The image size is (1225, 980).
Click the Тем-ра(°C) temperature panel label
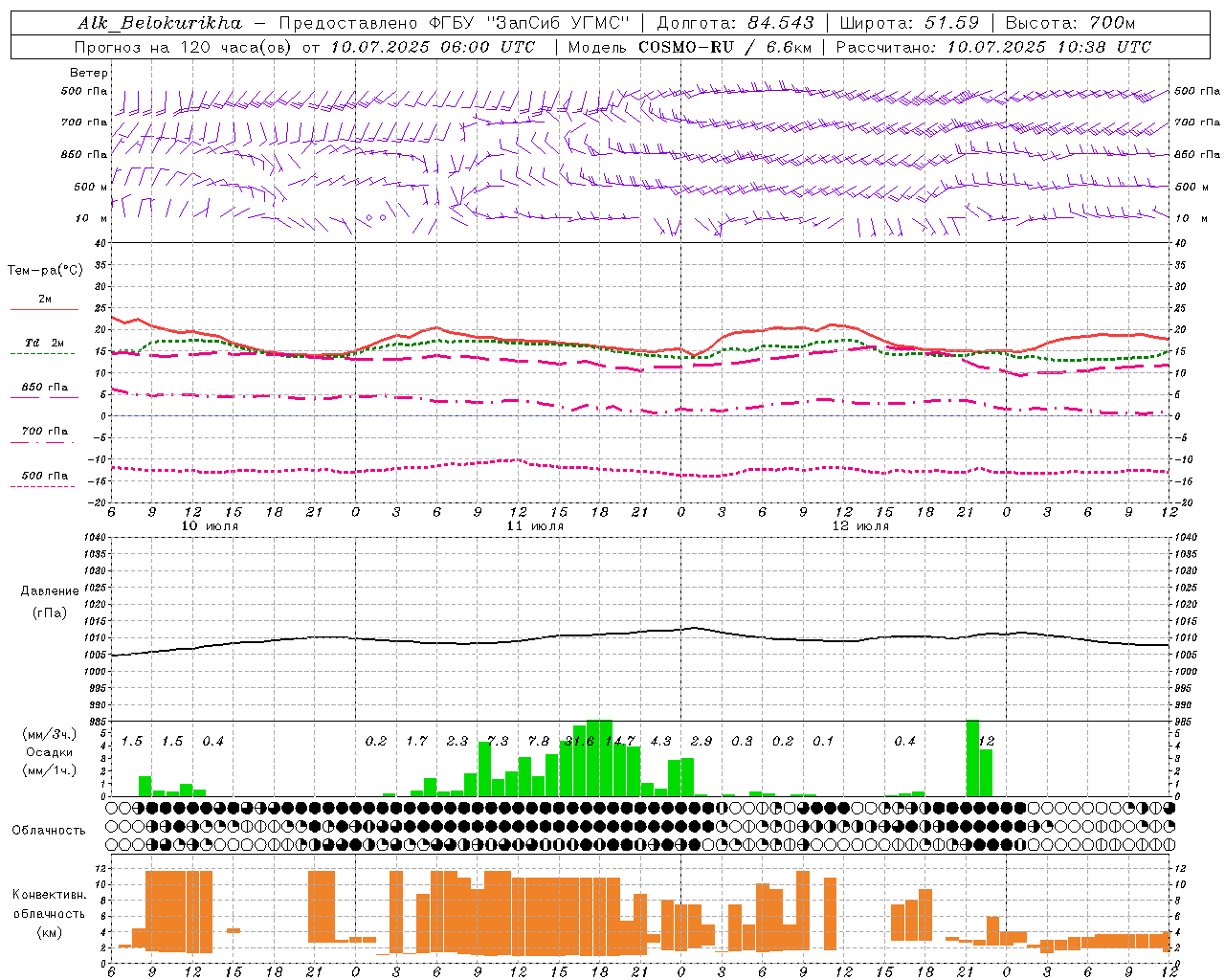(x=45, y=271)
